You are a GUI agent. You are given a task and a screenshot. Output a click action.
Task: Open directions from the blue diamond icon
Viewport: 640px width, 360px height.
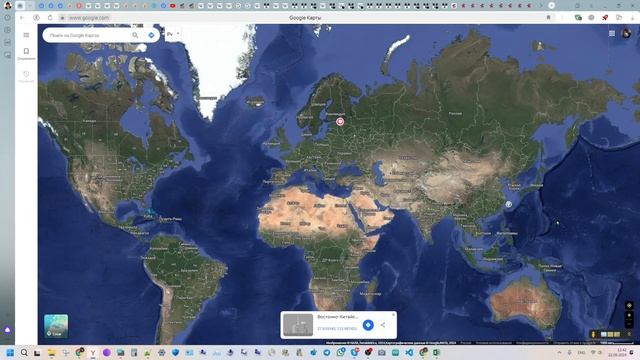[151, 35]
